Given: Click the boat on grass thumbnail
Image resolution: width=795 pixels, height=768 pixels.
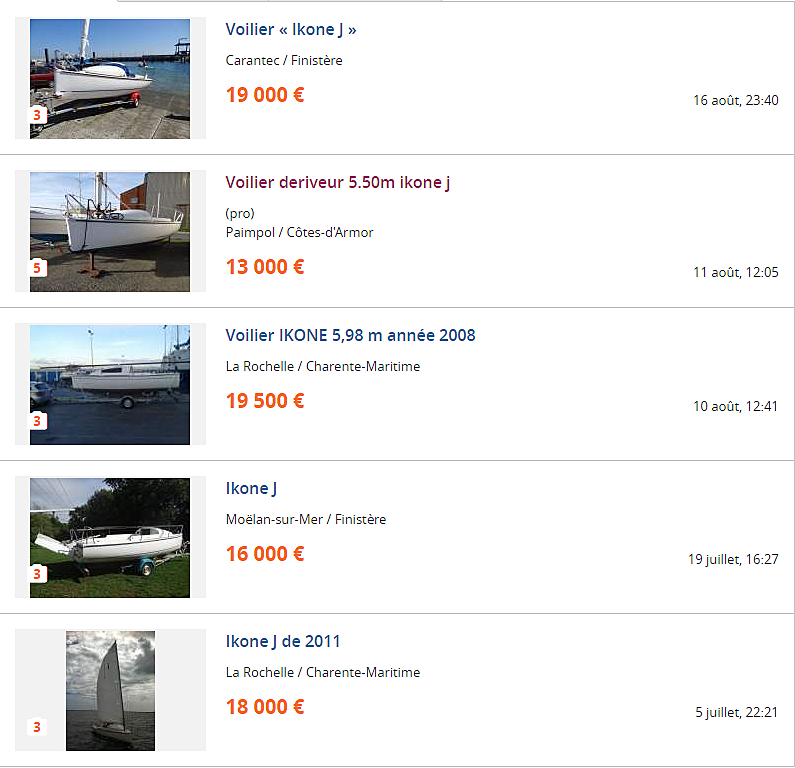Looking at the screenshot, I should tap(110, 538).
